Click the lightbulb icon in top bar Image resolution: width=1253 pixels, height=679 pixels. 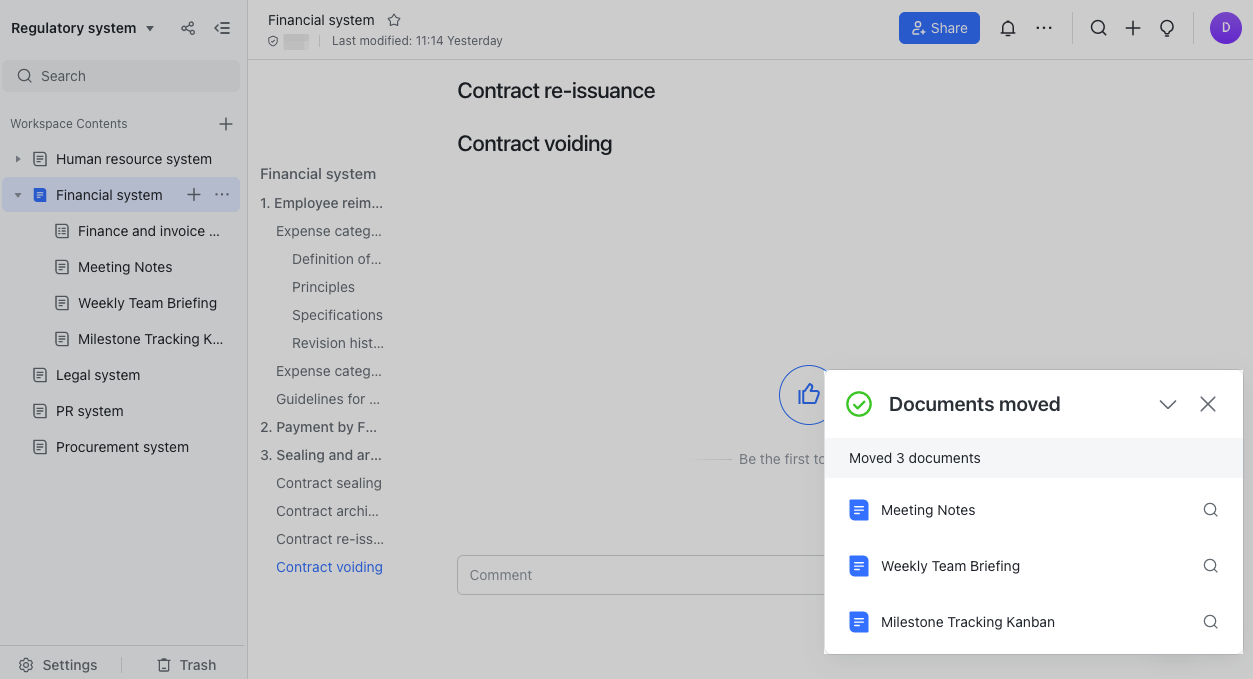click(x=1166, y=28)
